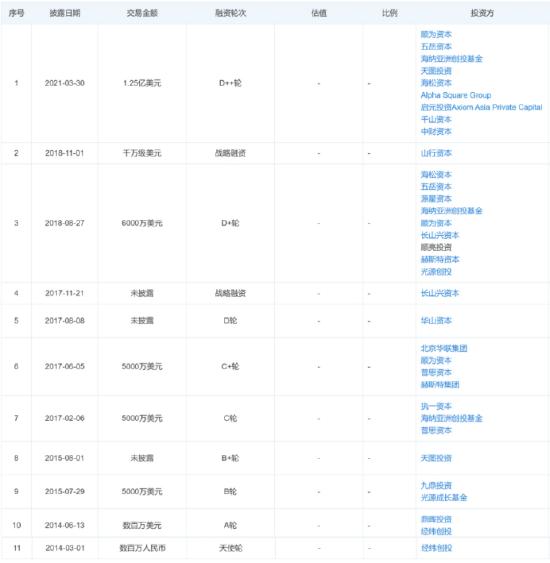Open 海纳亚洲创投基金 in the 2018-08-27 row
This screenshot has height=563, width=550.
coord(451,211)
